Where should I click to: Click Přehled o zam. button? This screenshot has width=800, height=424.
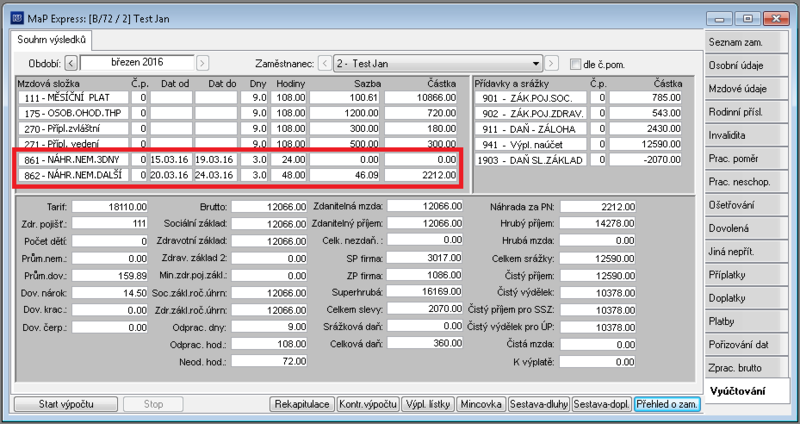click(667, 405)
